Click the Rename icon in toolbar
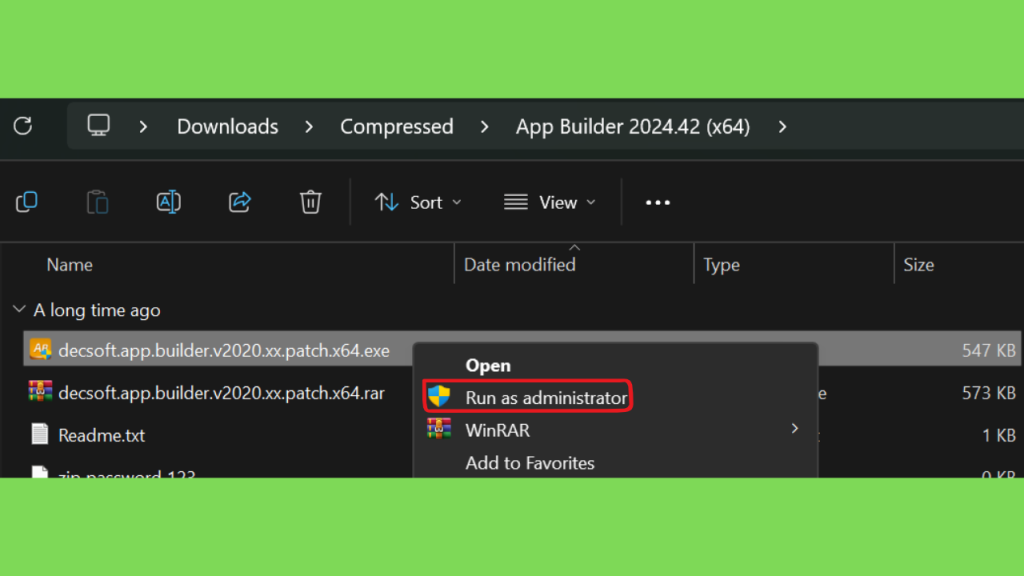Viewport: 1024px width, 576px height. [168, 202]
